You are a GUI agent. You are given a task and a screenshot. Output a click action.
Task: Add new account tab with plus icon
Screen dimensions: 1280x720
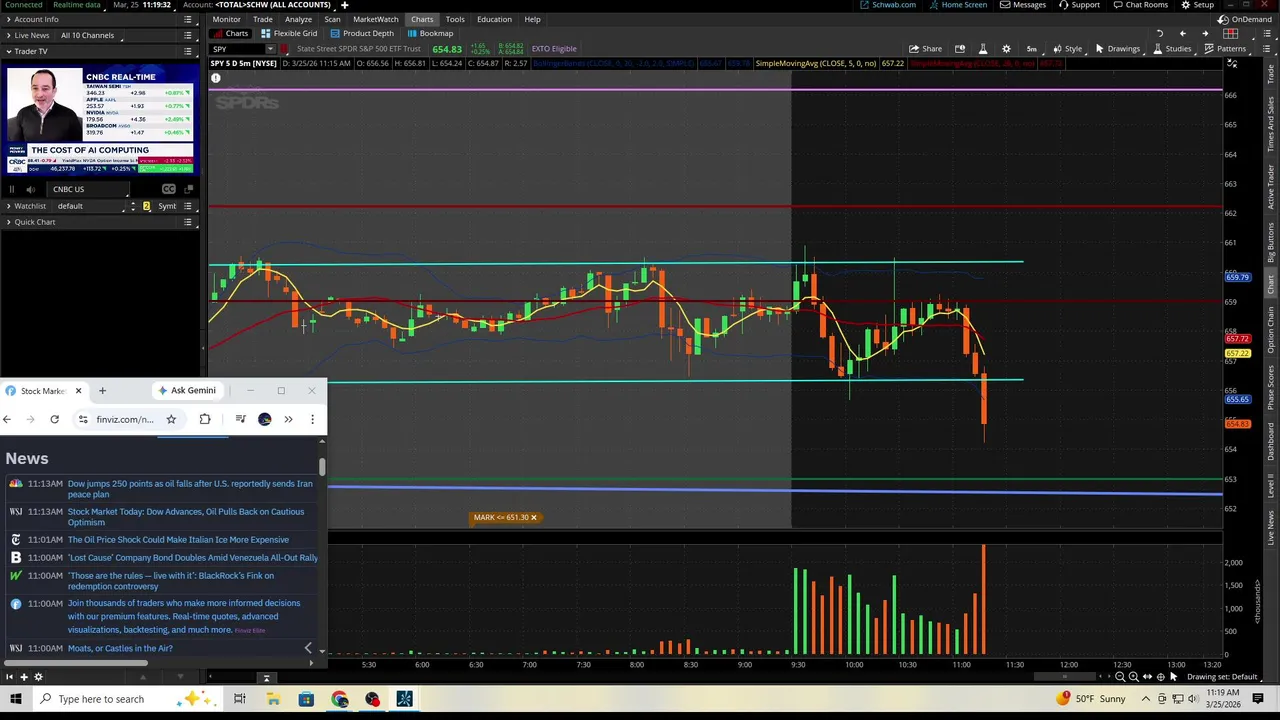point(345,5)
